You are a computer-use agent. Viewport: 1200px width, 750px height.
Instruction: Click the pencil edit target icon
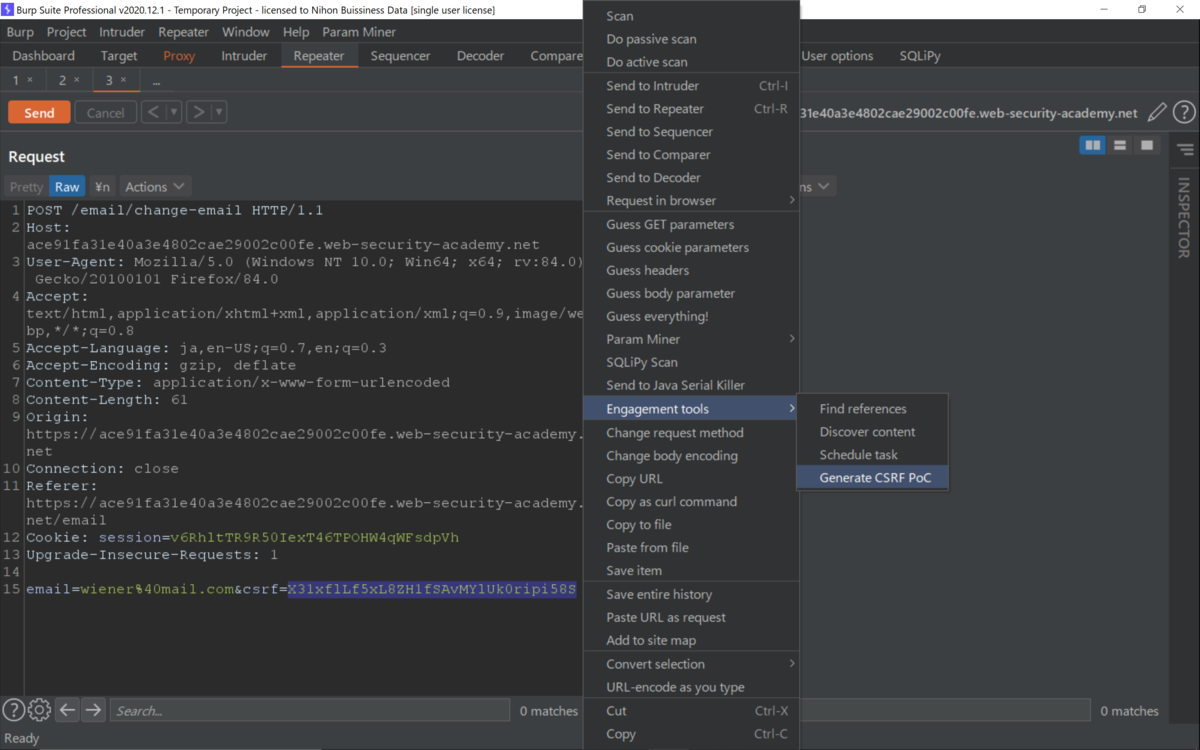click(x=1157, y=113)
